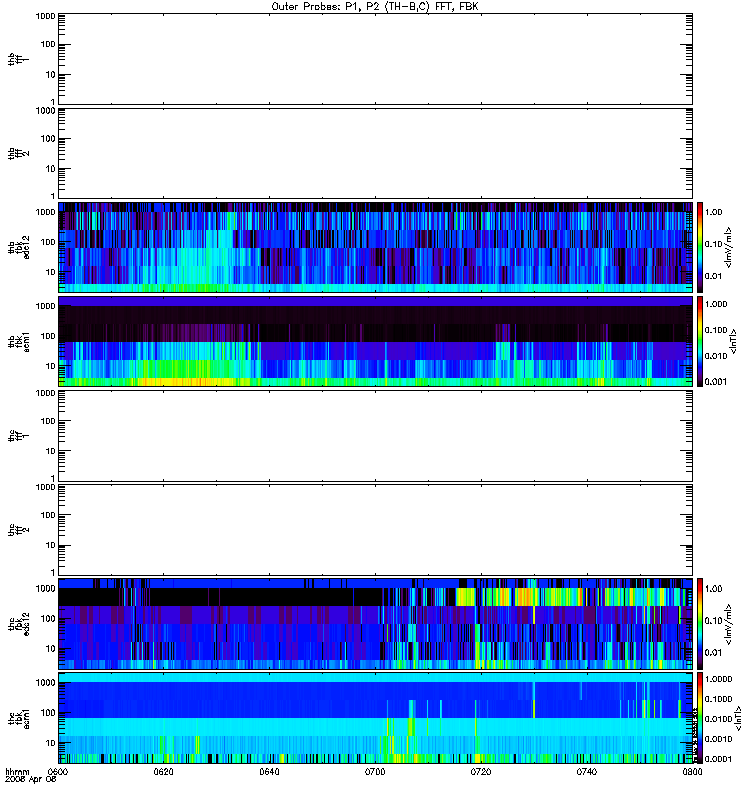Click the 'thb fbk scm1' y-axis label
Image resolution: width=750 pixels, height=800 pixels.
click(x=18, y=341)
